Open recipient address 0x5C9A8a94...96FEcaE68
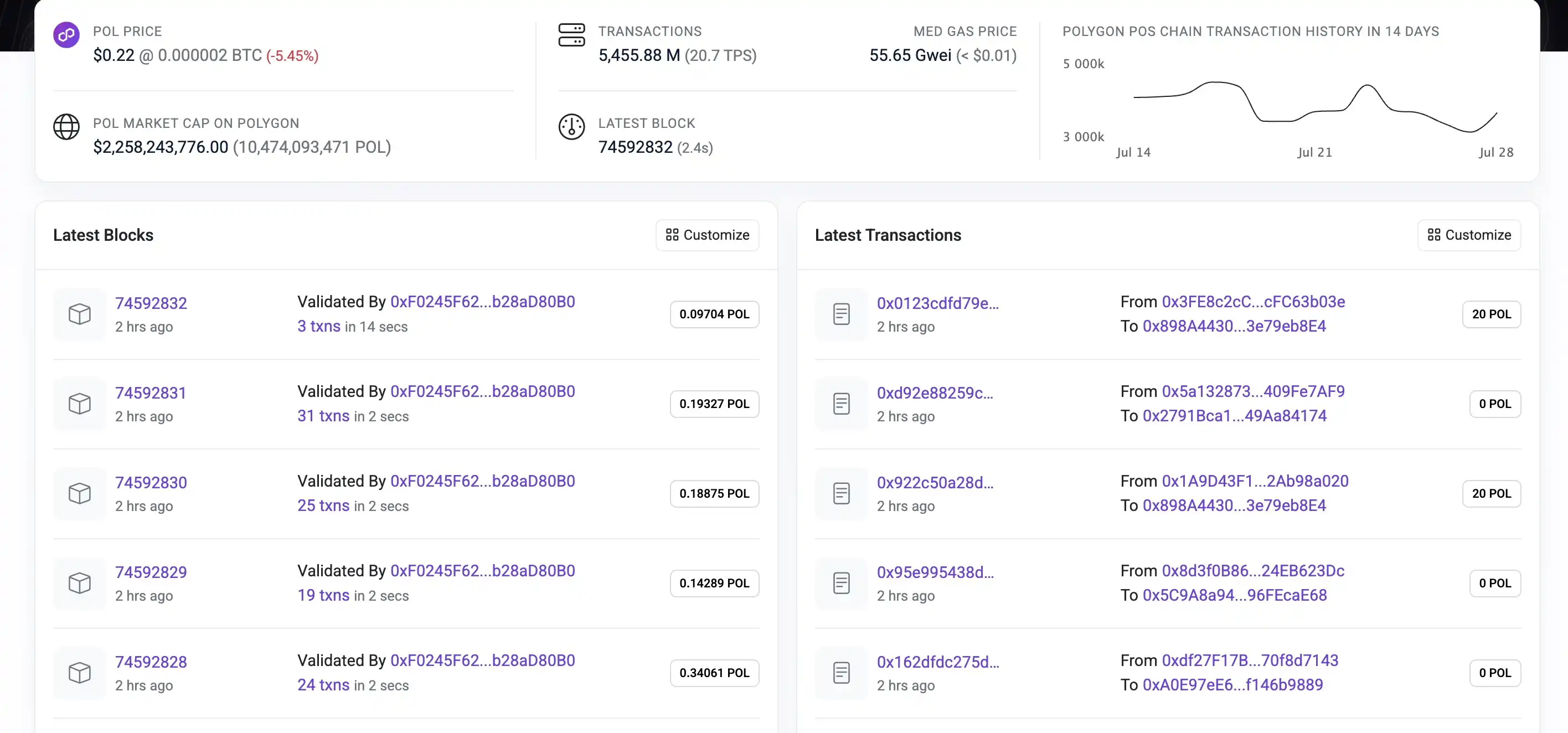The image size is (1568, 733). [1235, 595]
